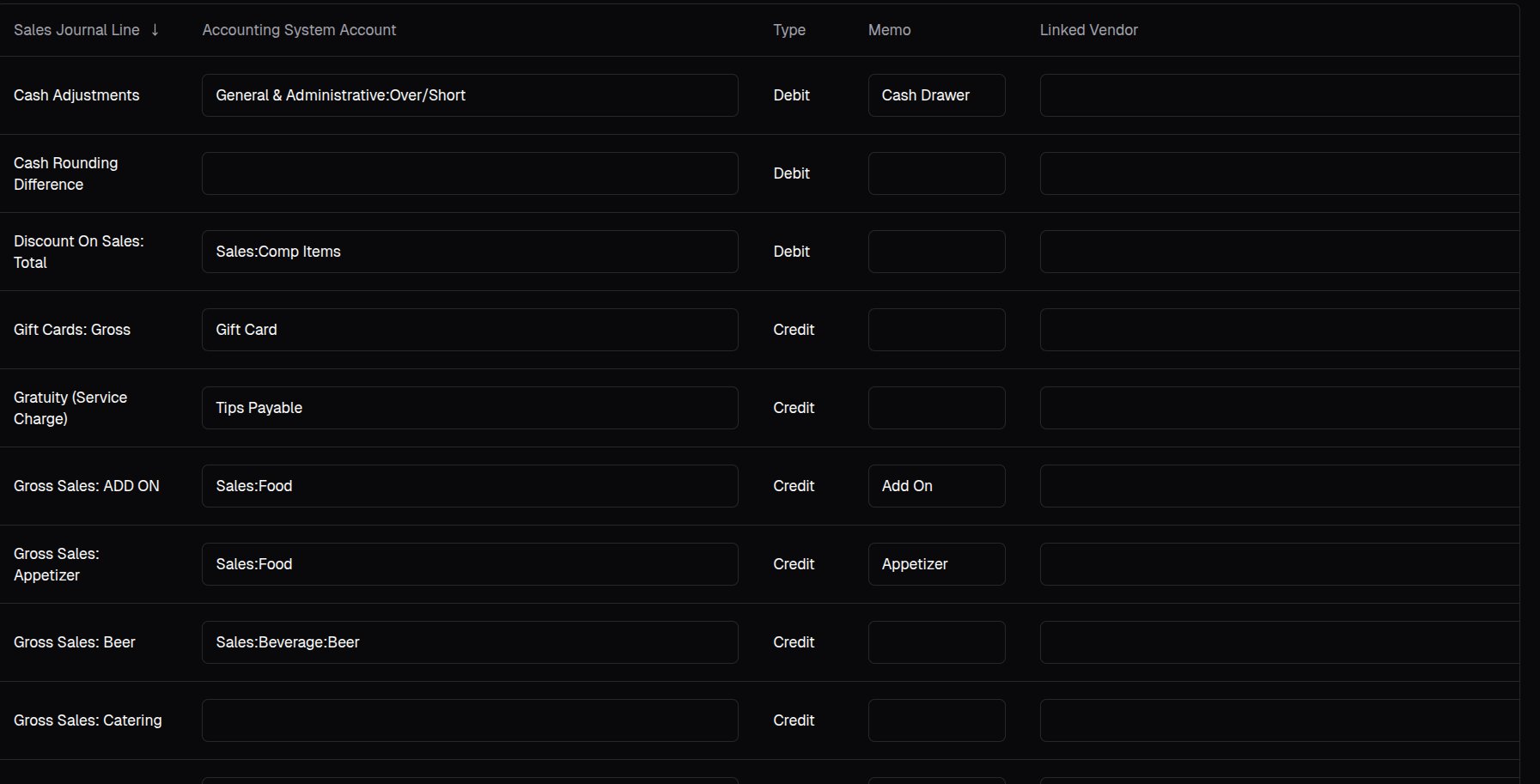Open the Gift Card account field

470,330
